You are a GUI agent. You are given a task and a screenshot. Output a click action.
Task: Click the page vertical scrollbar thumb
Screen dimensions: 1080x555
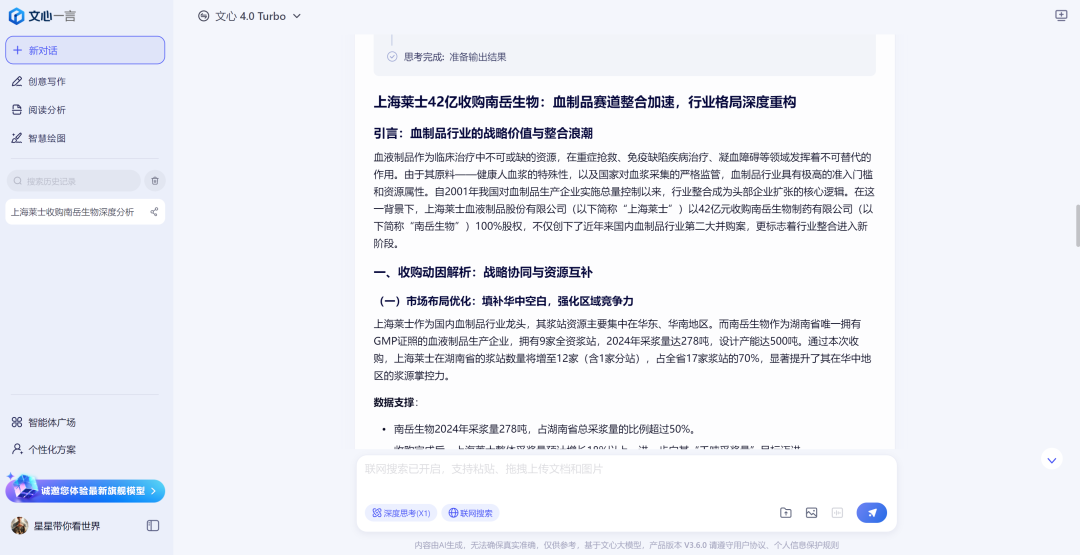[1077, 225]
